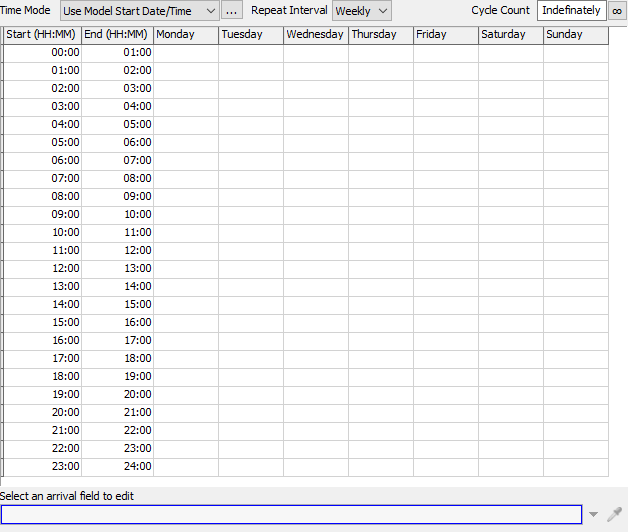Select Monday cell in 08:00 row
The image size is (628, 532).
(186, 196)
